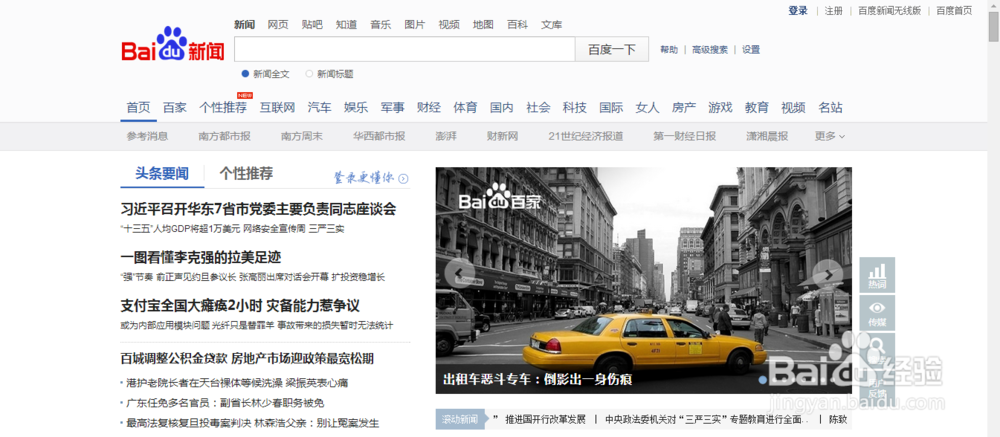
Task: Go to the 娱乐 news section
Action: 356,108
